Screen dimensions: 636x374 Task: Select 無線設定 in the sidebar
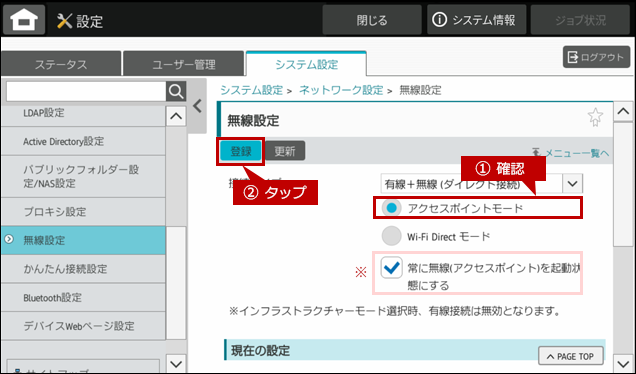83,240
